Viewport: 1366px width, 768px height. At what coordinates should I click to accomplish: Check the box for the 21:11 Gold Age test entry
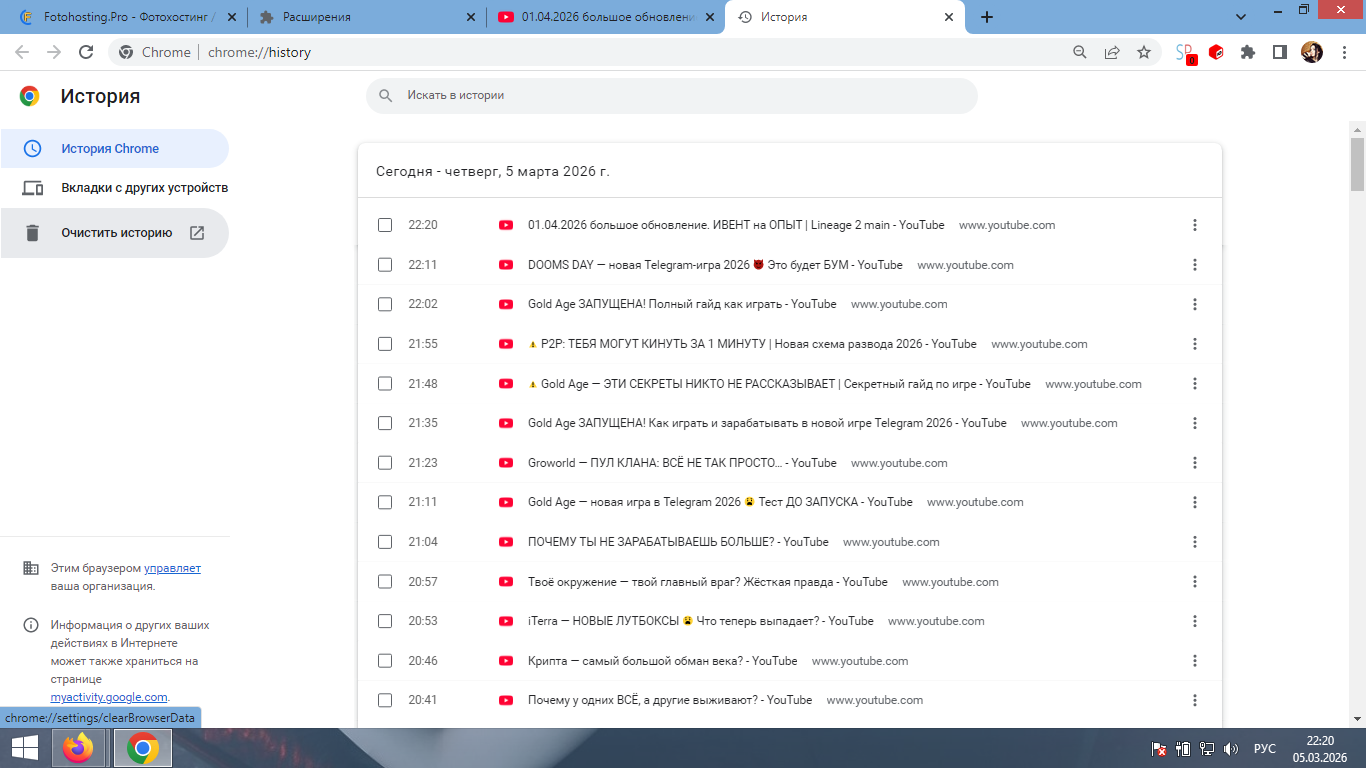pyautogui.click(x=385, y=502)
